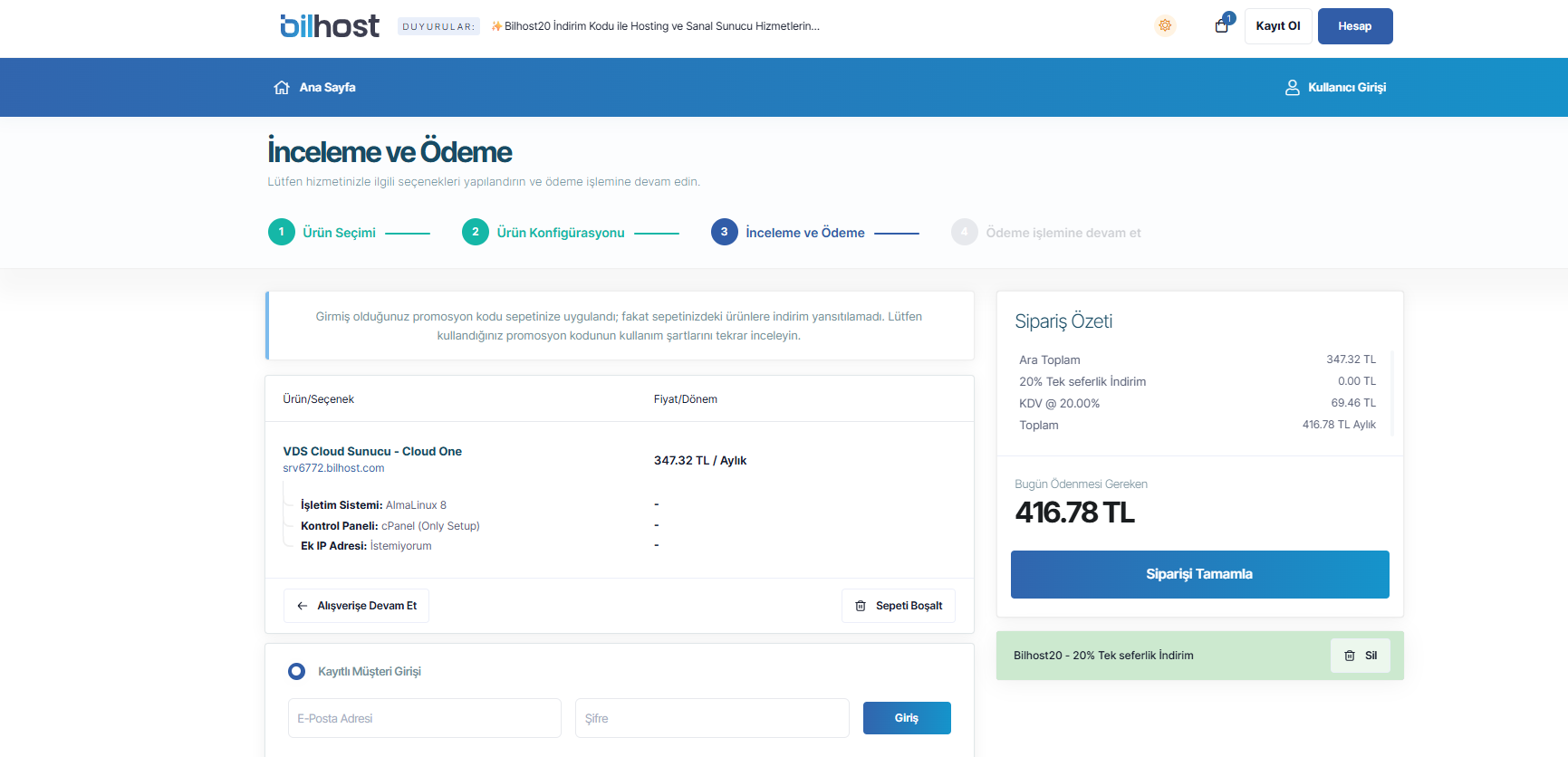The height and width of the screenshot is (757, 1568).
Task: Select step 2 Ürün Konfigürasyonu
Action: coord(544,233)
